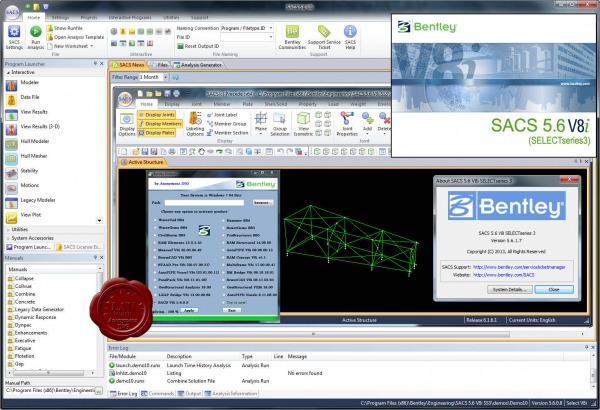
Task: Click the green Run Analysis button
Action: click(x=36, y=37)
